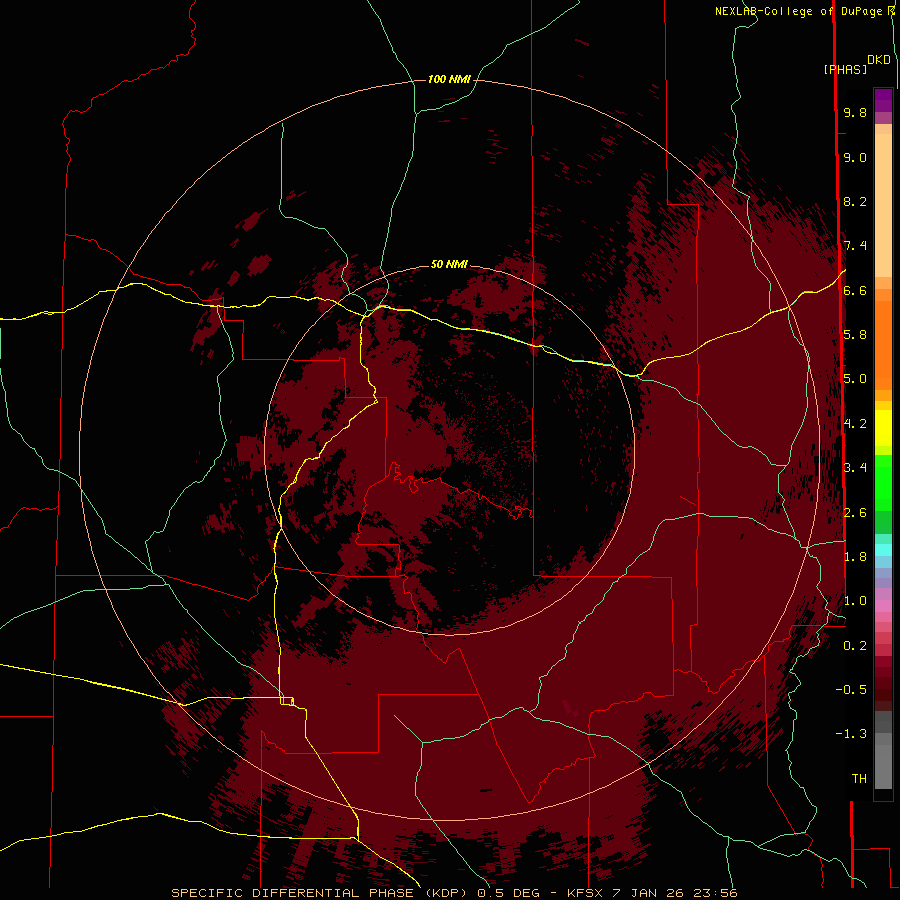Click the 1.0 value on the color scale
The height and width of the screenshot is (900, 900).
tap(855, 600)
